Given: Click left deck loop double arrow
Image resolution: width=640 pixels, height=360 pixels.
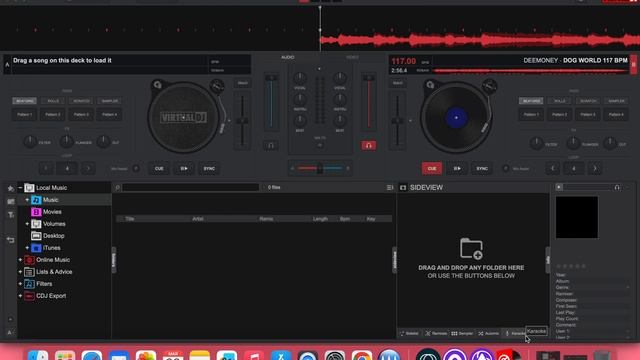Looking at the screenshot, I should click(x=88, y=168).
